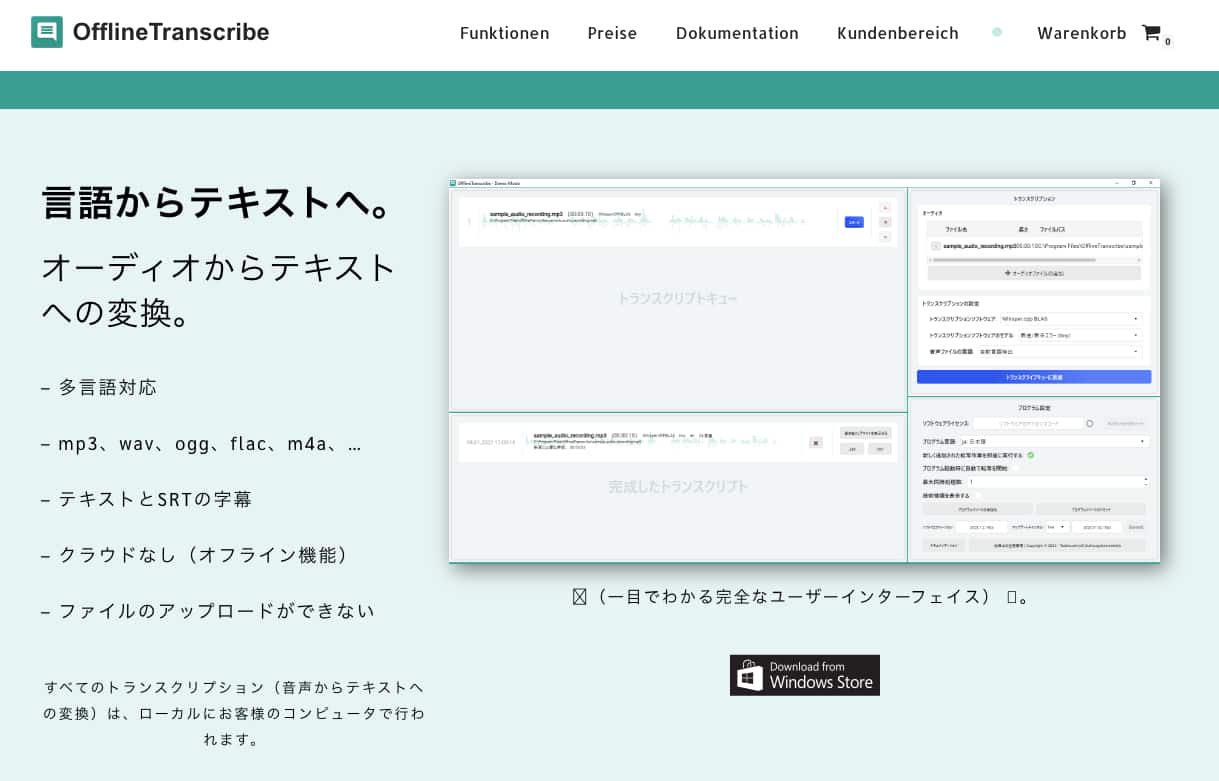Delete the finished transcript via the X icon
The height and width of the screenshot is (781, 1219).
pyautogui.click(x=815, y=442)
